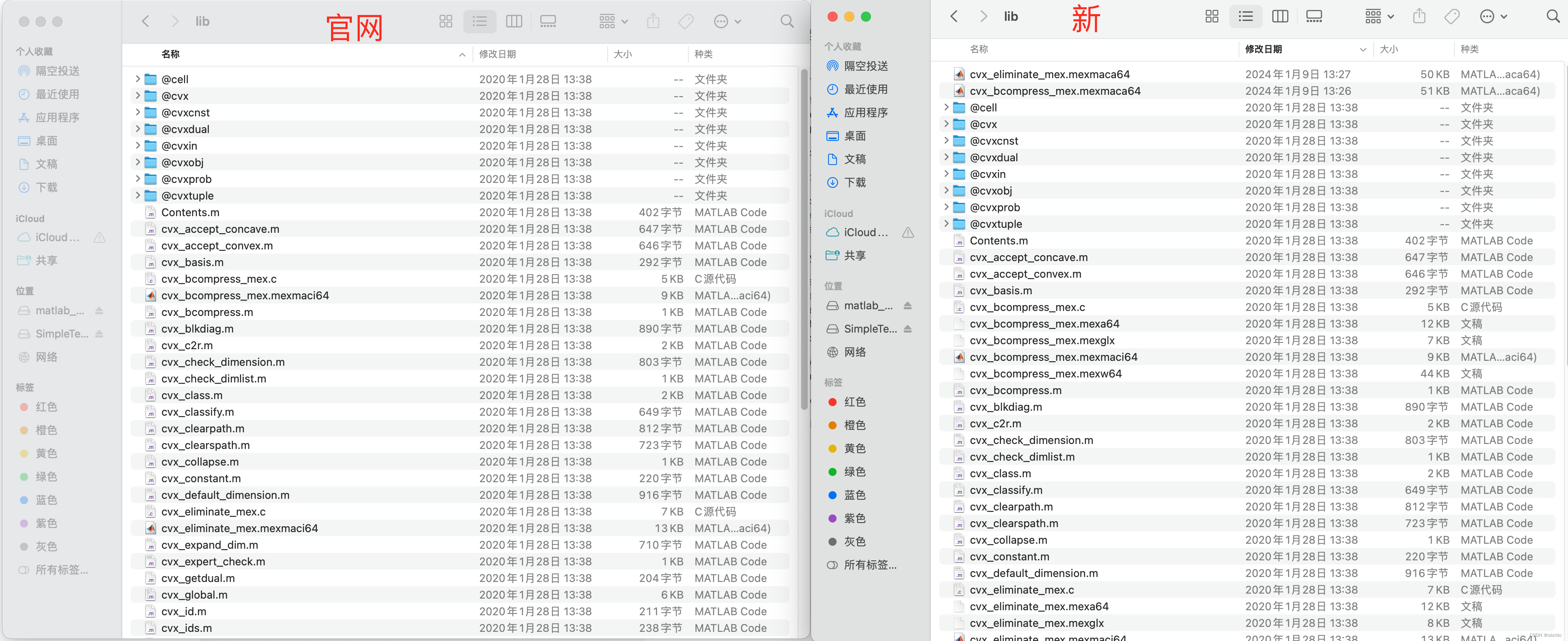This screenshot has height=641, width=1568.
Task: Open 应用程序 in right sidebar
Action: [x=865, y=113]
